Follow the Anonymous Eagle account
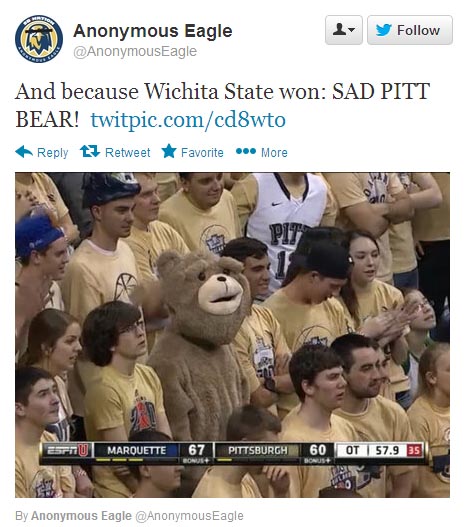This screenshot has width=466, height=527. pos(410,30)
